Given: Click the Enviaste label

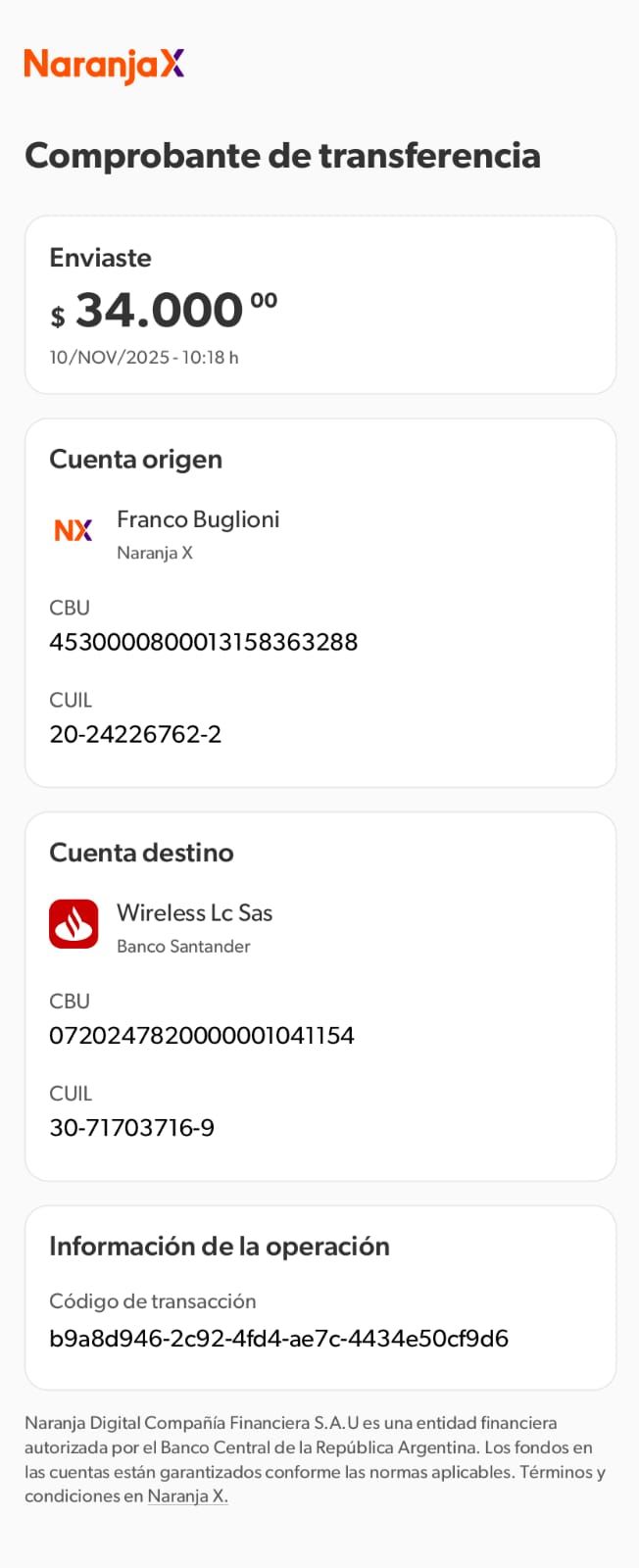Looking at the screenshot, I should [100, 258].
